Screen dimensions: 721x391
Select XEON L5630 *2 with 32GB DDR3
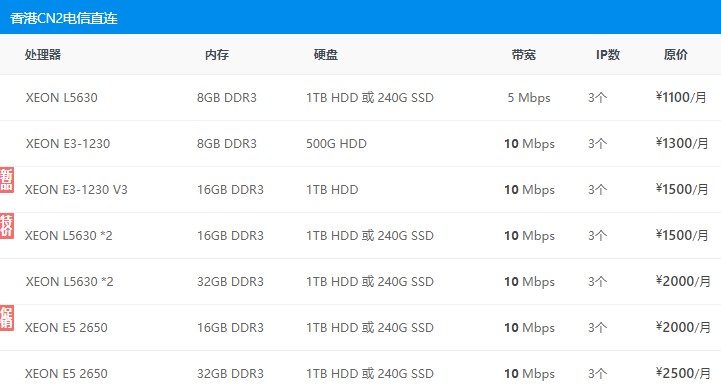(360, 282)
